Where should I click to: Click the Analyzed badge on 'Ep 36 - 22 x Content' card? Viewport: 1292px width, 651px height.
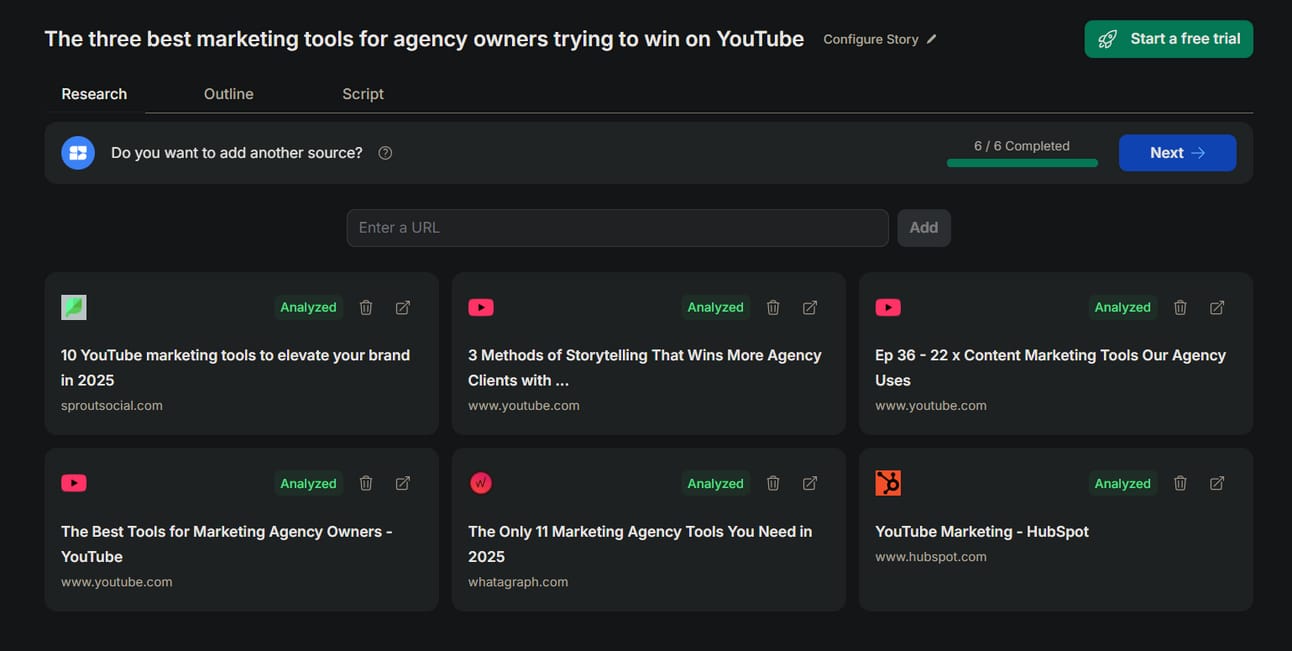pos(1122,308)
